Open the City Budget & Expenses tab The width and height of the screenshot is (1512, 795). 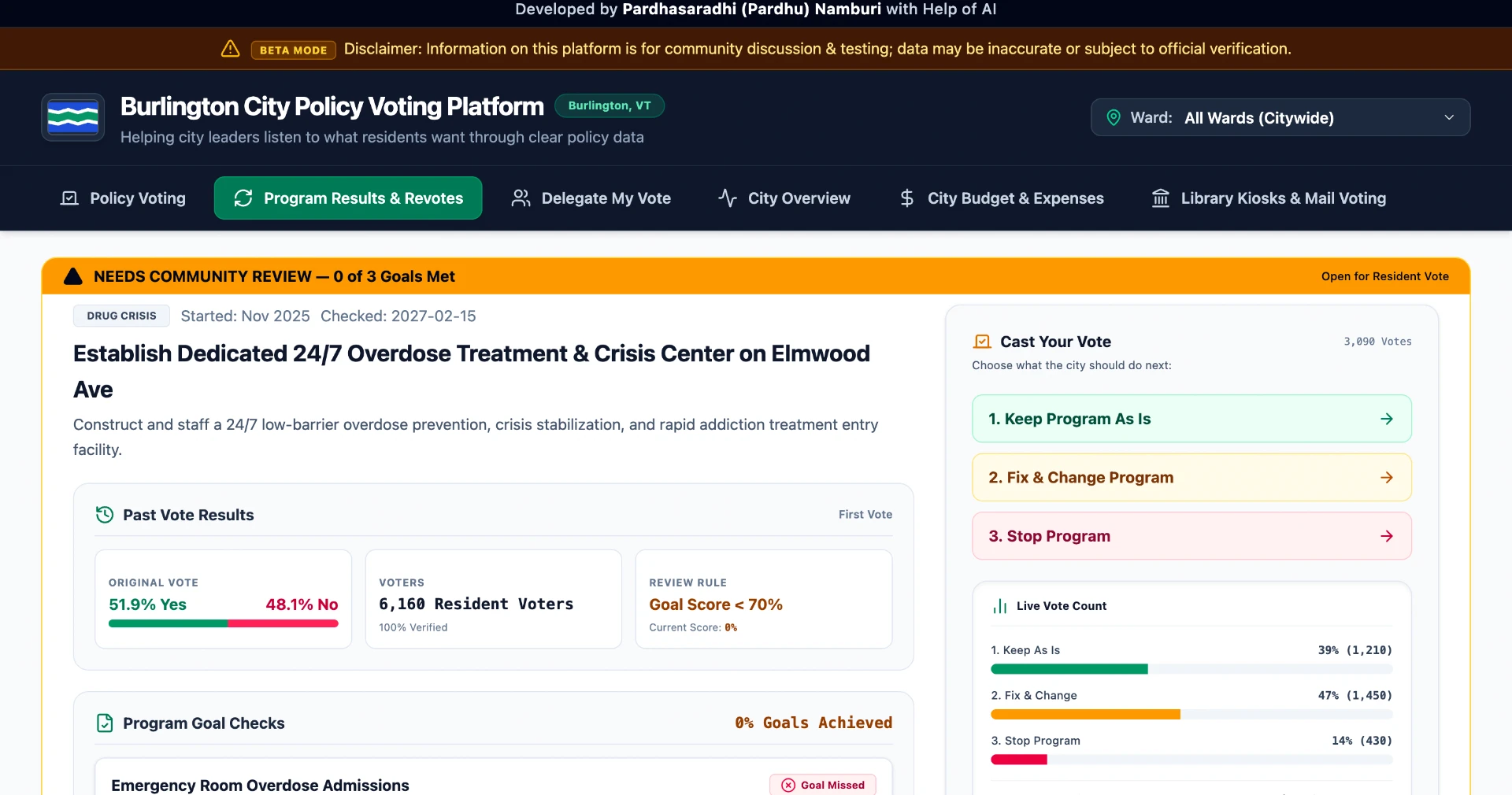pyautogui.click(x=1001, y=198)
